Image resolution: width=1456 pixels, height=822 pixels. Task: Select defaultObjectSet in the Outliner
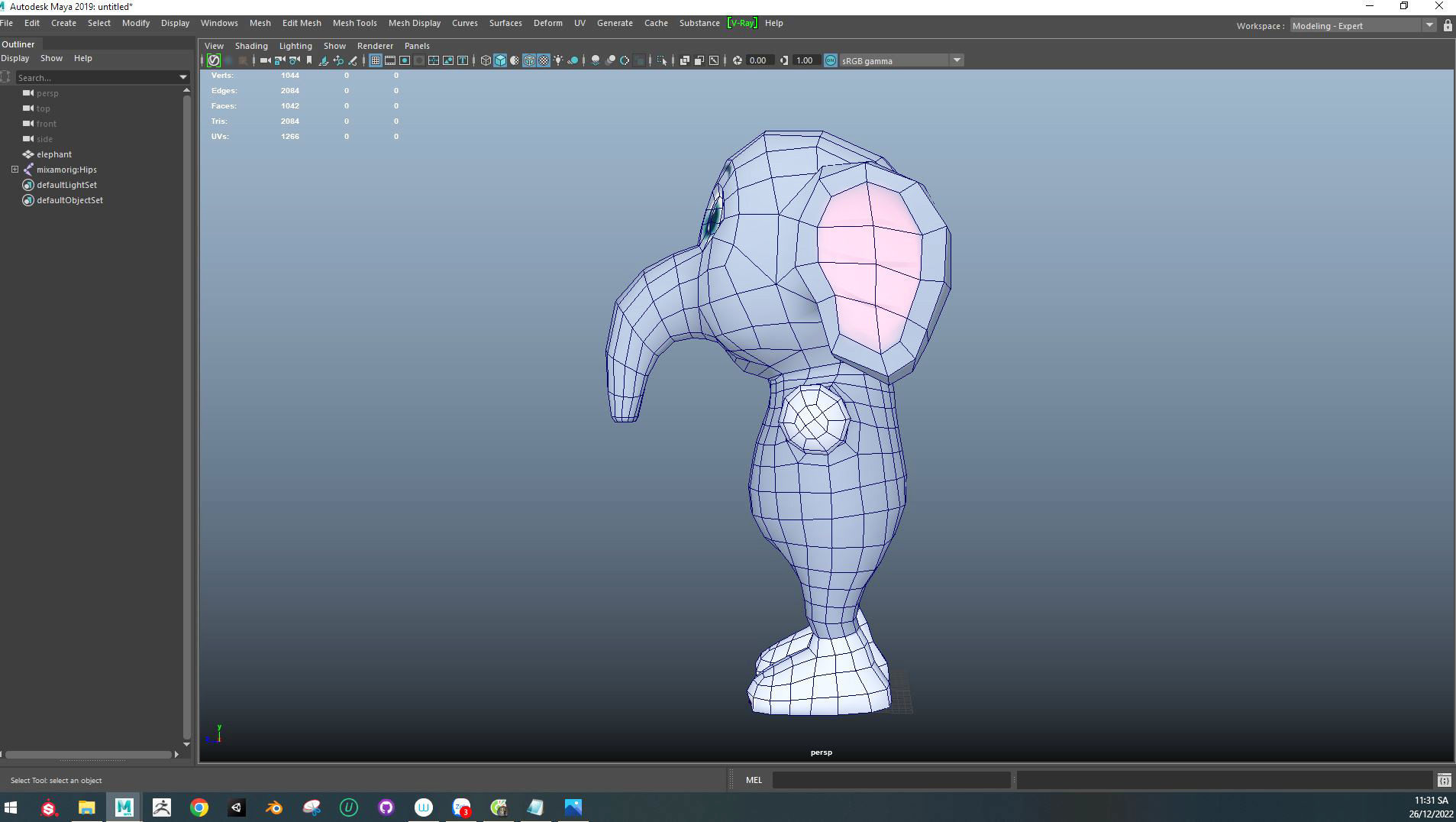pos(69,200)
